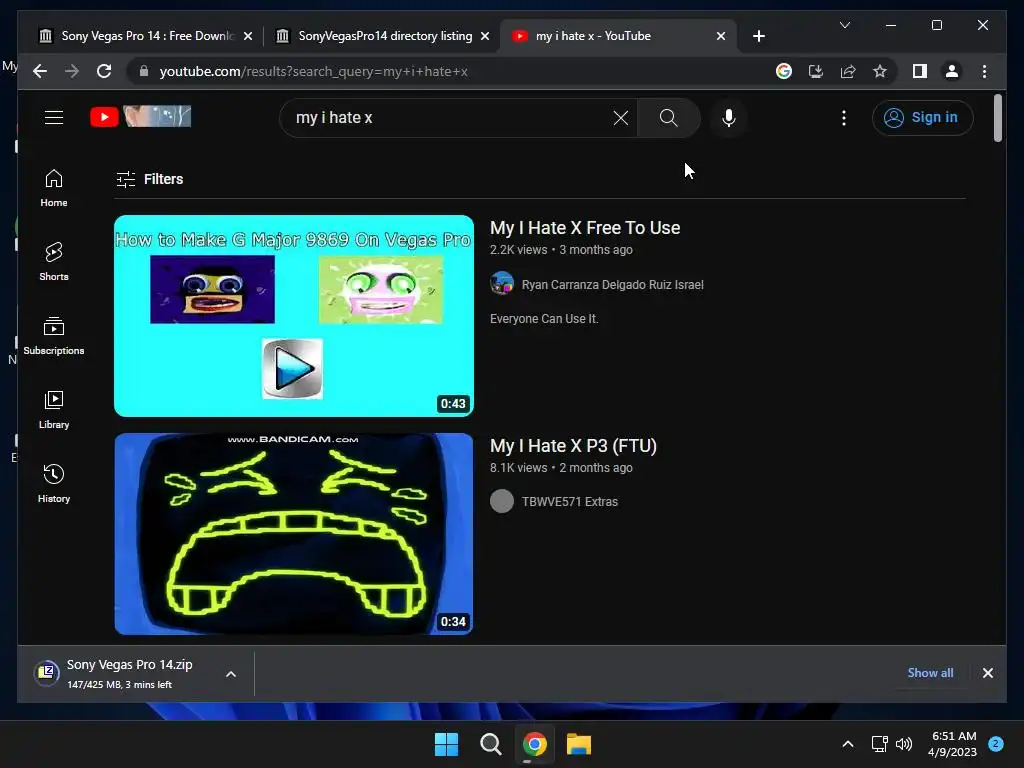Viewport: 1024px width, 768px height.
Task: Toggle the Chrome side panel
Action: pyautogui.click(x=920, y=71)
